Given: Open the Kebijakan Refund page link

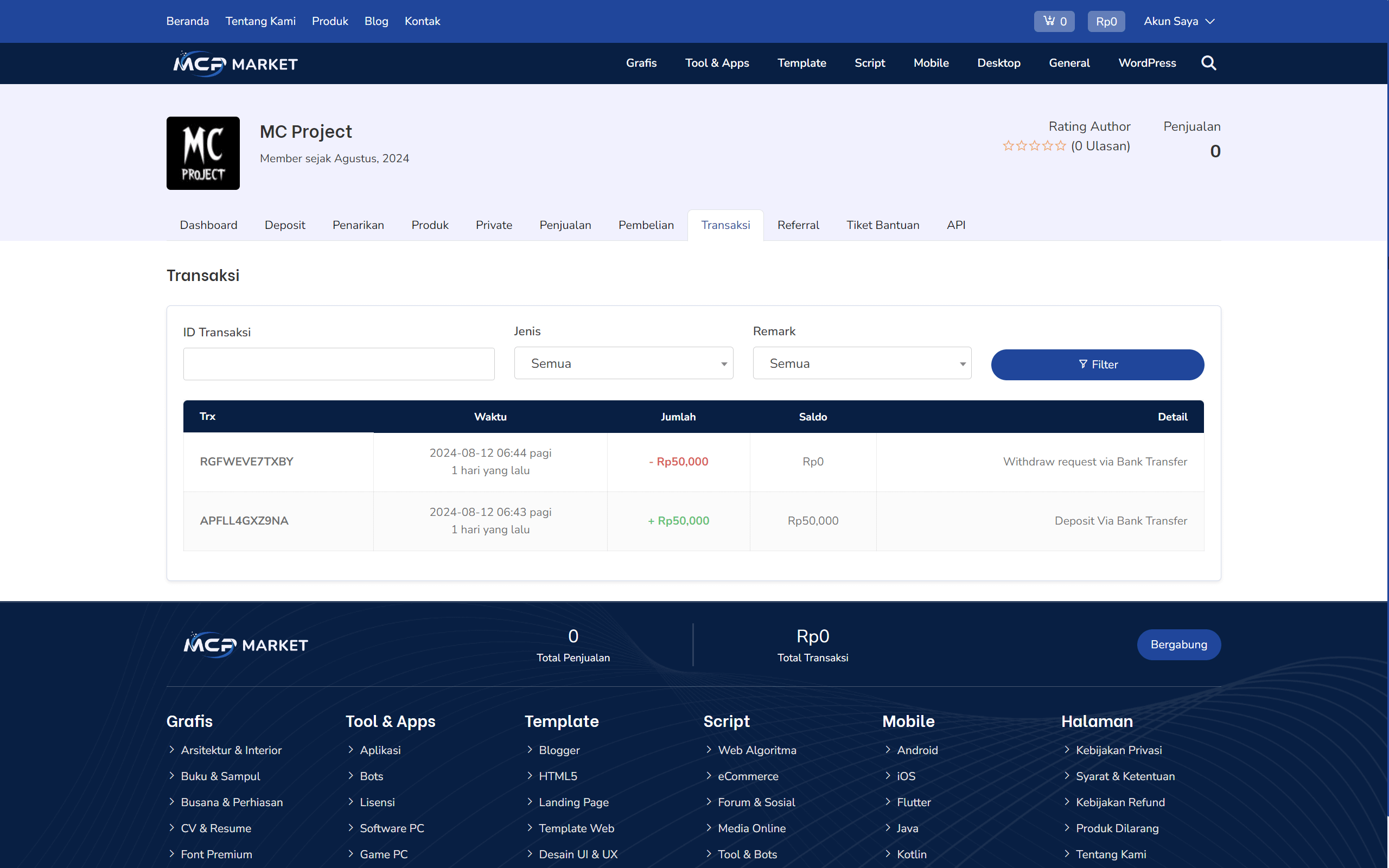Looking at the screenshot, I should (1120, 802).
